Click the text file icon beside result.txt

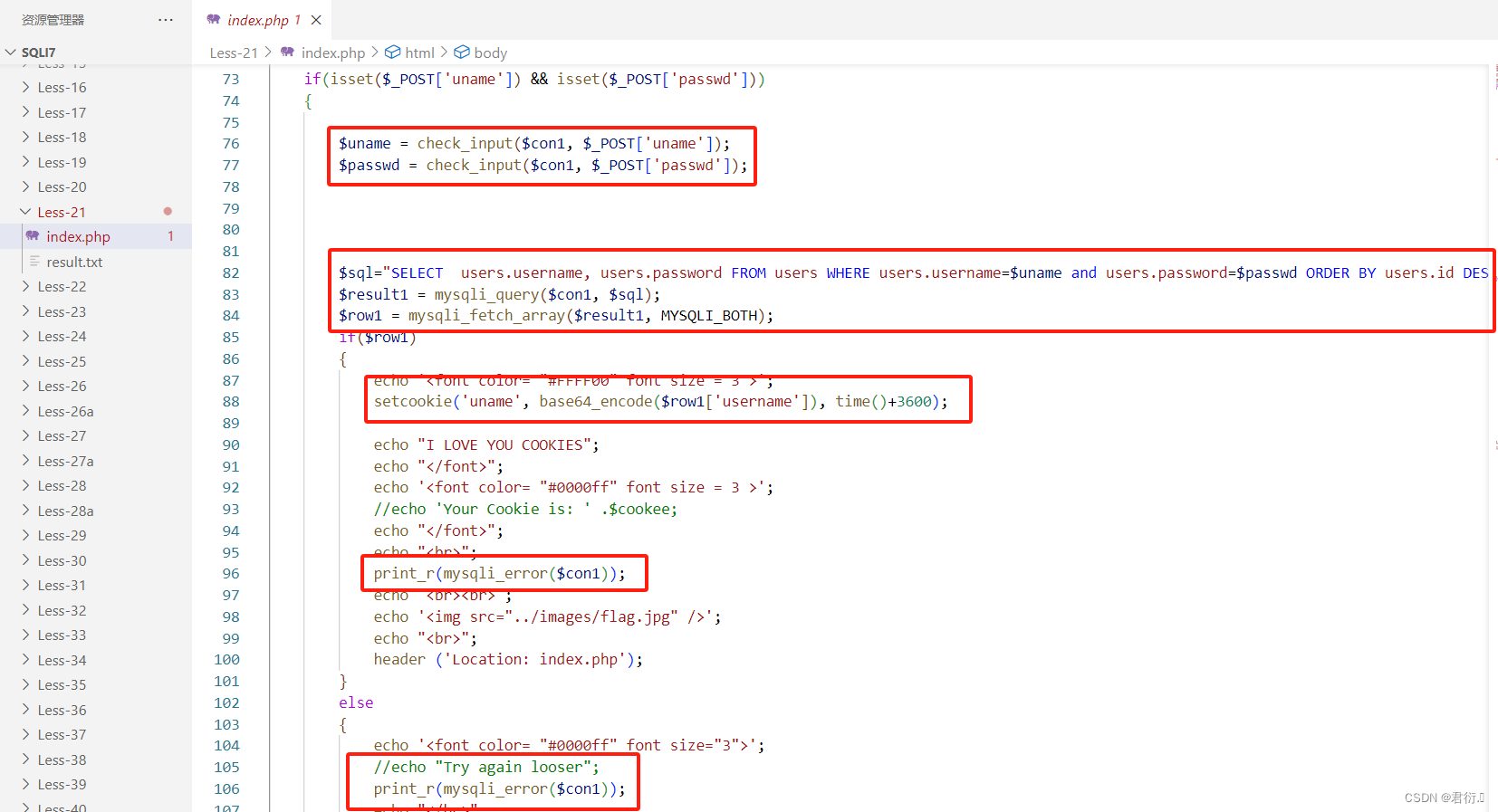[34, 261]
